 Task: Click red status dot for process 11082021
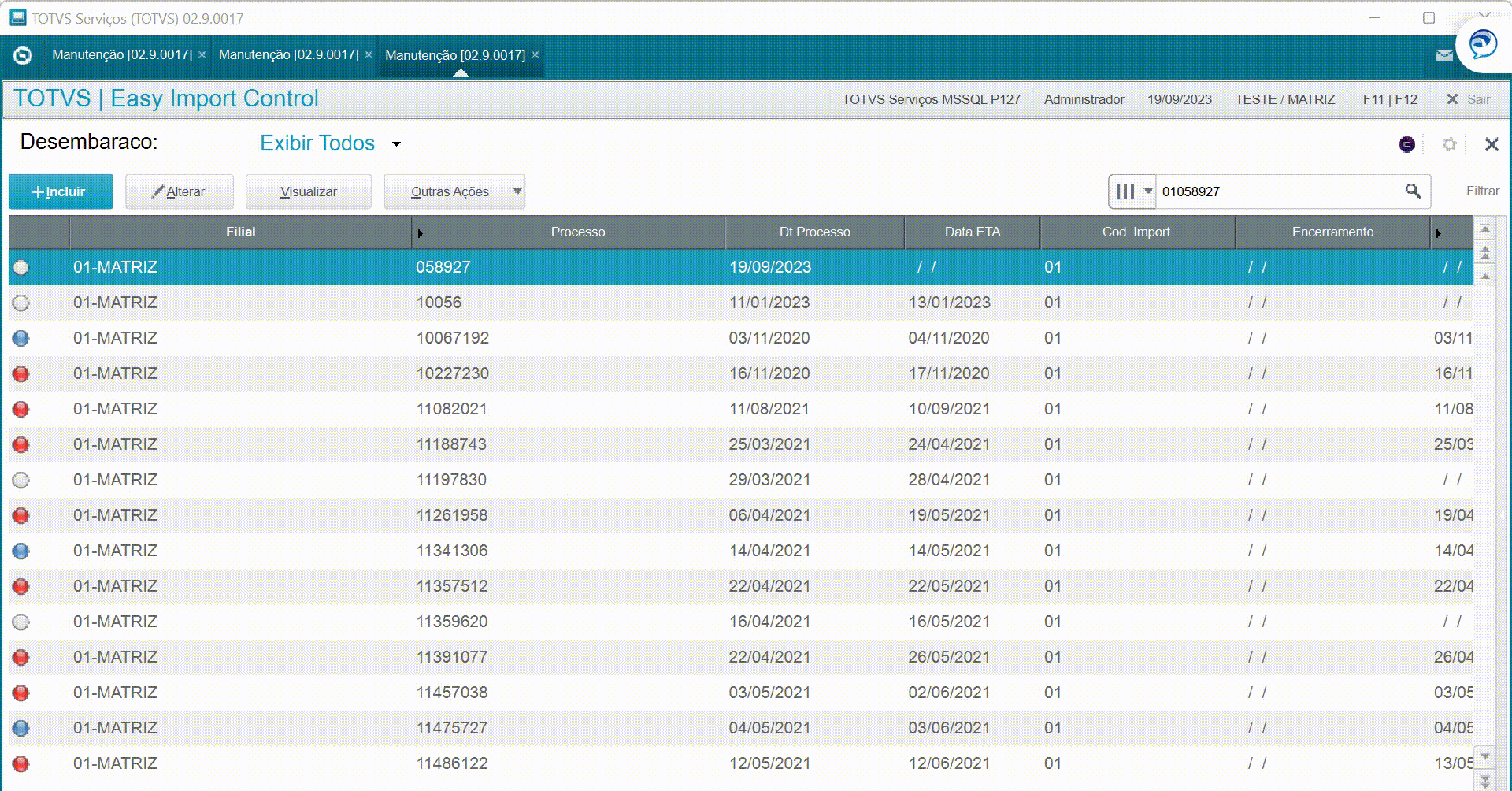21,409
